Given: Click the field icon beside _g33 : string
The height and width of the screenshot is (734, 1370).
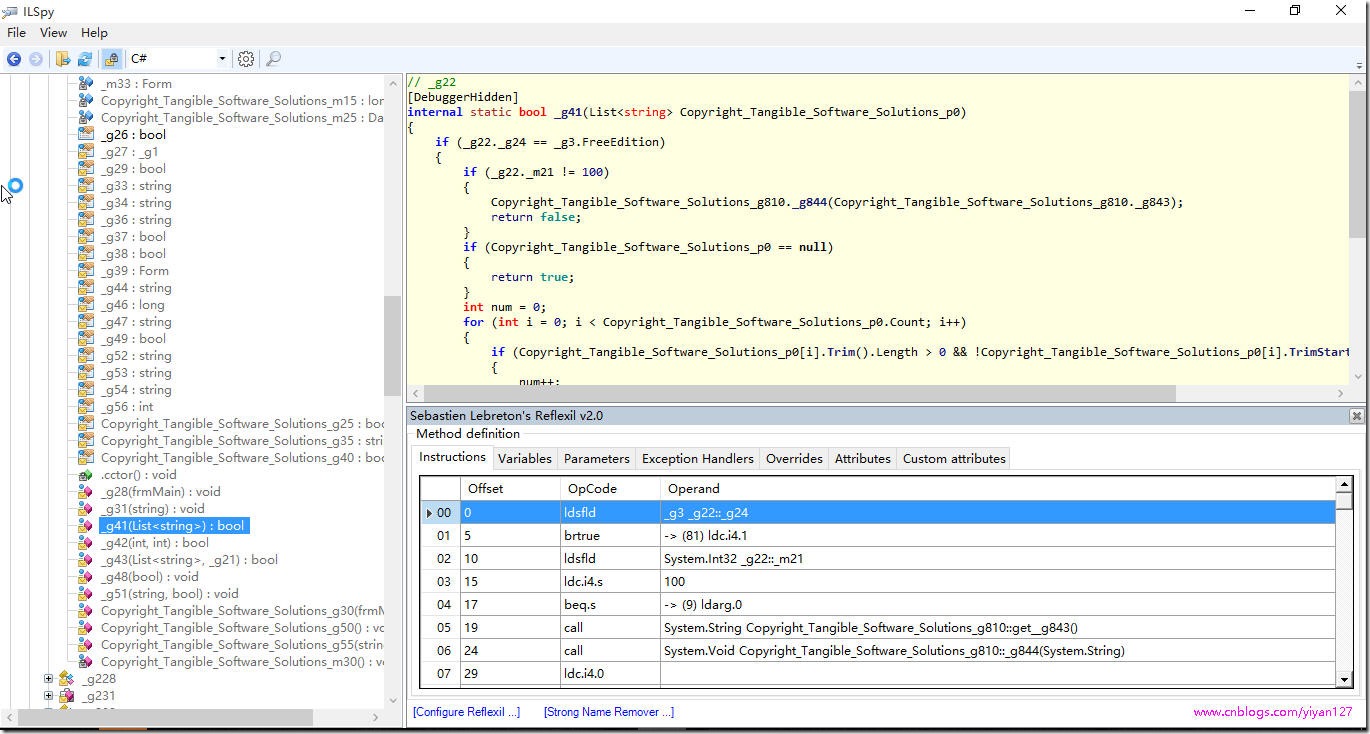Looking at the screenshot, I should point(86,186).
